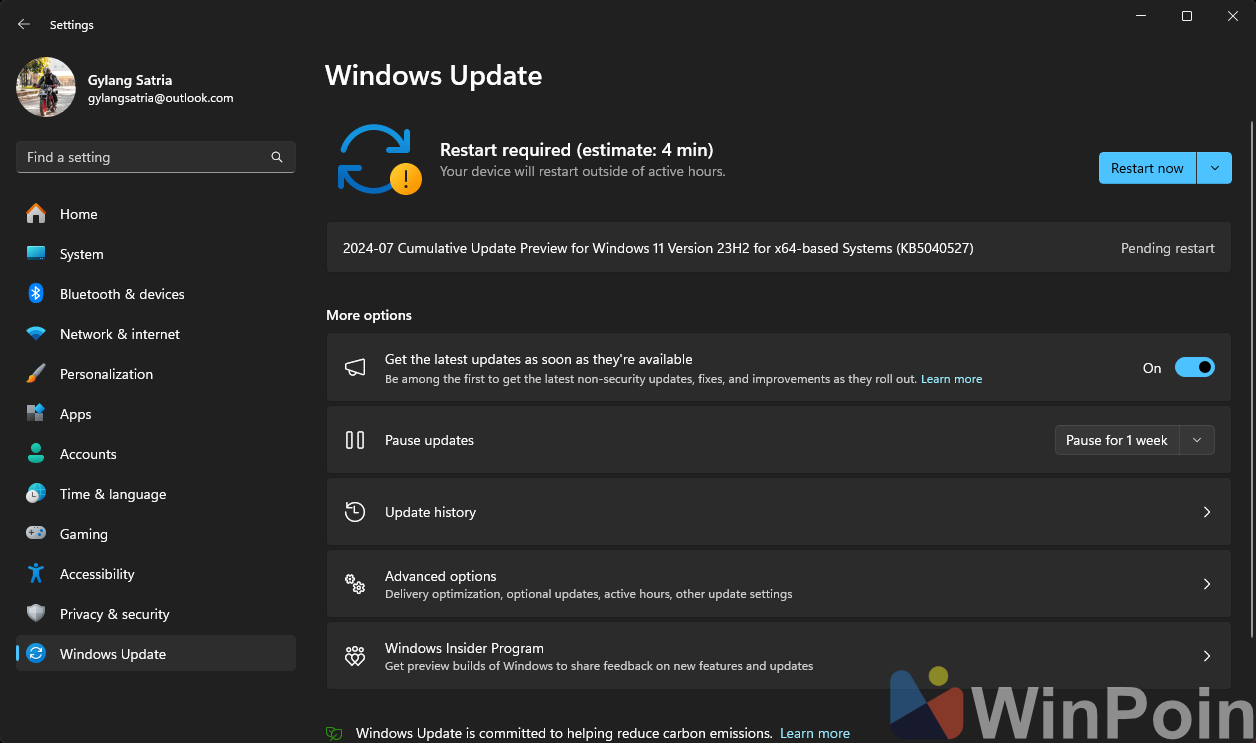
Task: Click the Network & internet Wi-Fi icon
Action: (36, 334)
